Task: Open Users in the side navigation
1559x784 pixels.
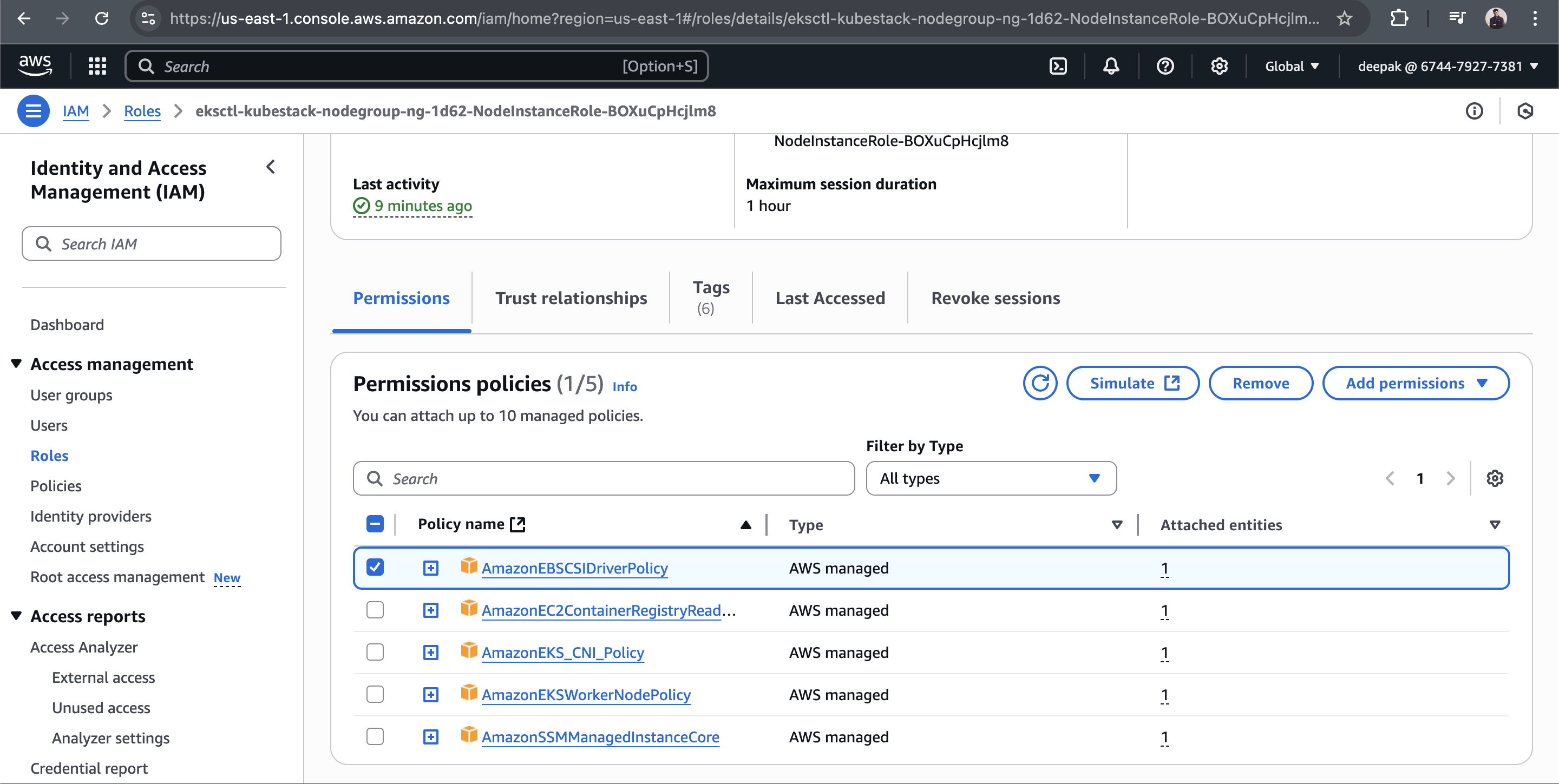Action: [49, 425]
